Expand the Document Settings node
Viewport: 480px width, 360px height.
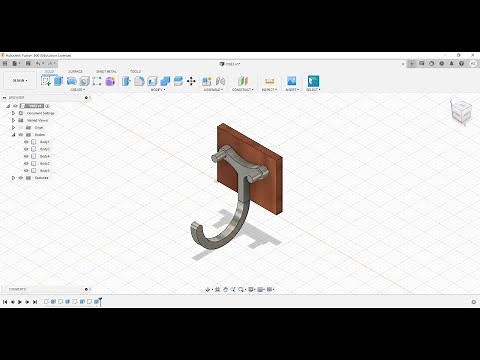(x=13, y=113)
